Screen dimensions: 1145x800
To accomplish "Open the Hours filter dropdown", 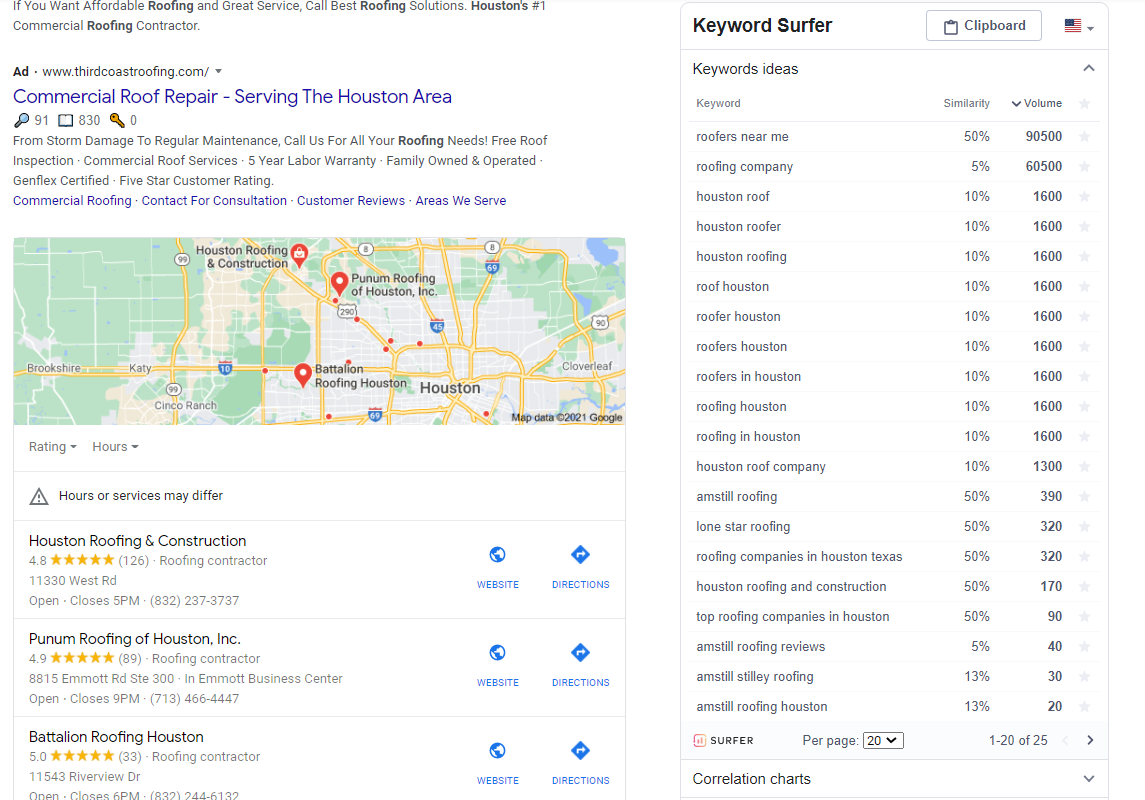I will pyautogui.click(x=115, y=447).
